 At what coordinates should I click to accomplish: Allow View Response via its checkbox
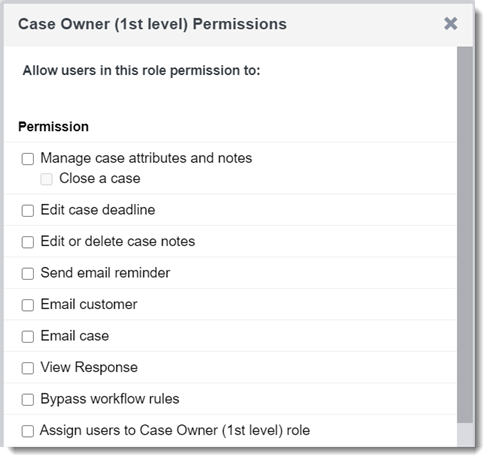point(28,368)
